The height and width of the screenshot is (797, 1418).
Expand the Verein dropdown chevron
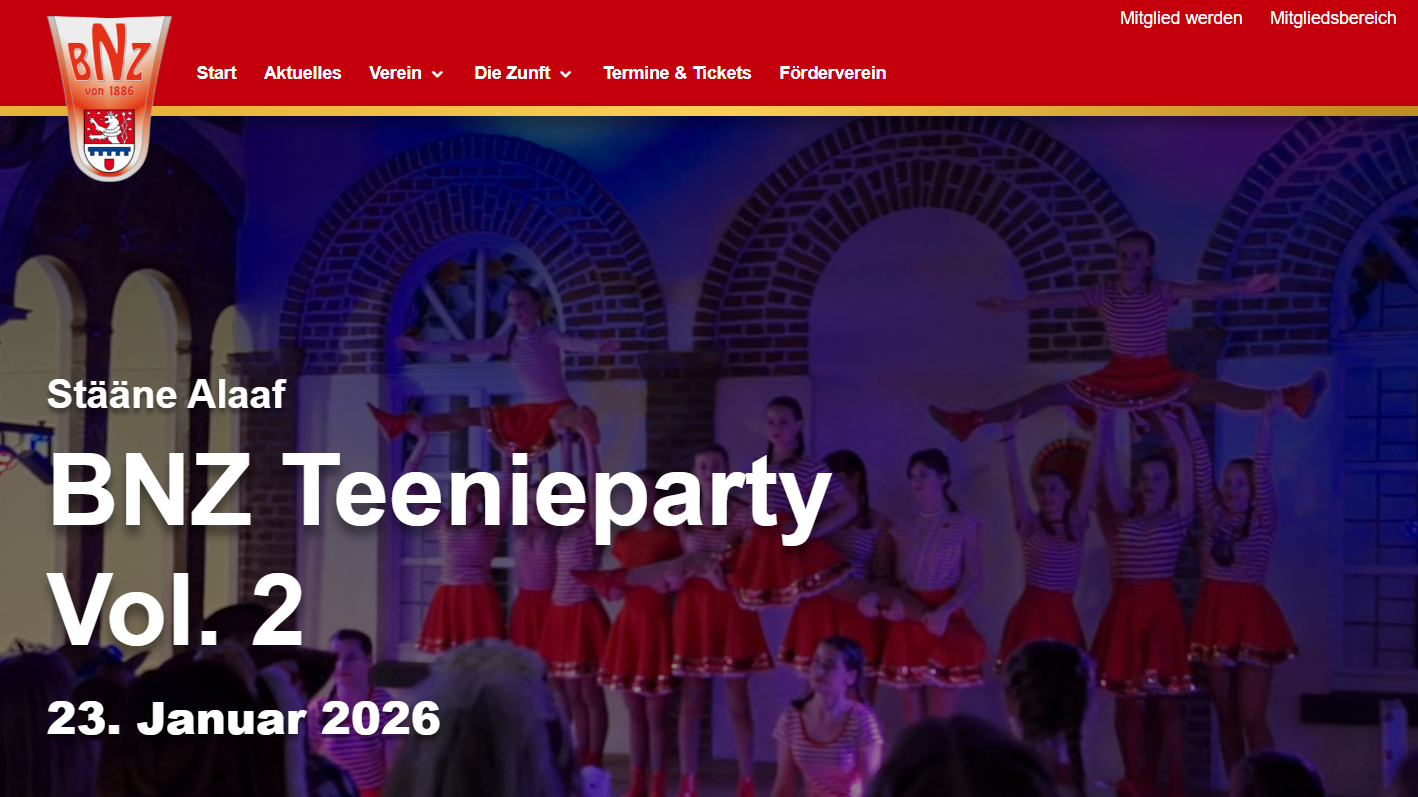point(437,74)
